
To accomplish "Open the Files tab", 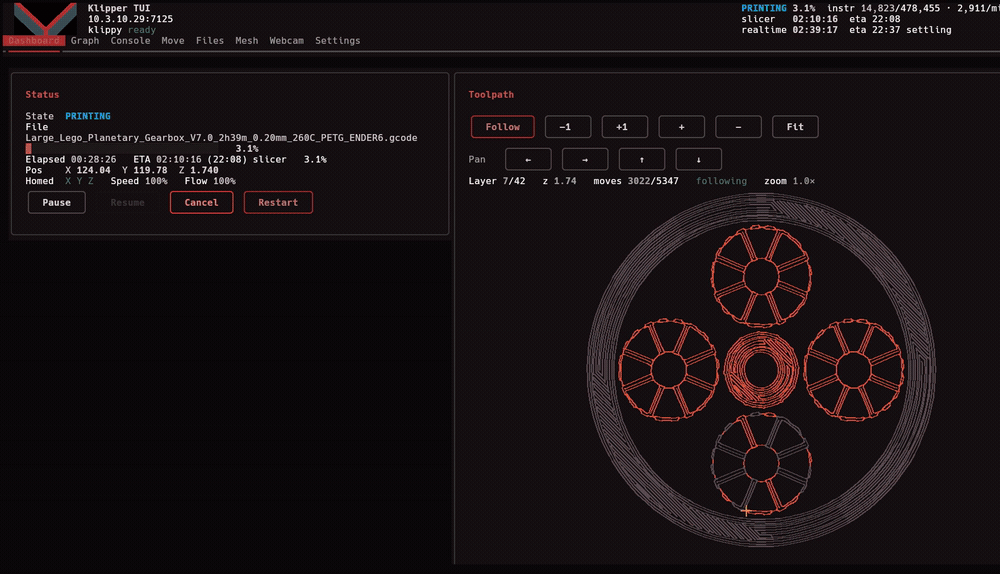I will (x=210, y=41).
